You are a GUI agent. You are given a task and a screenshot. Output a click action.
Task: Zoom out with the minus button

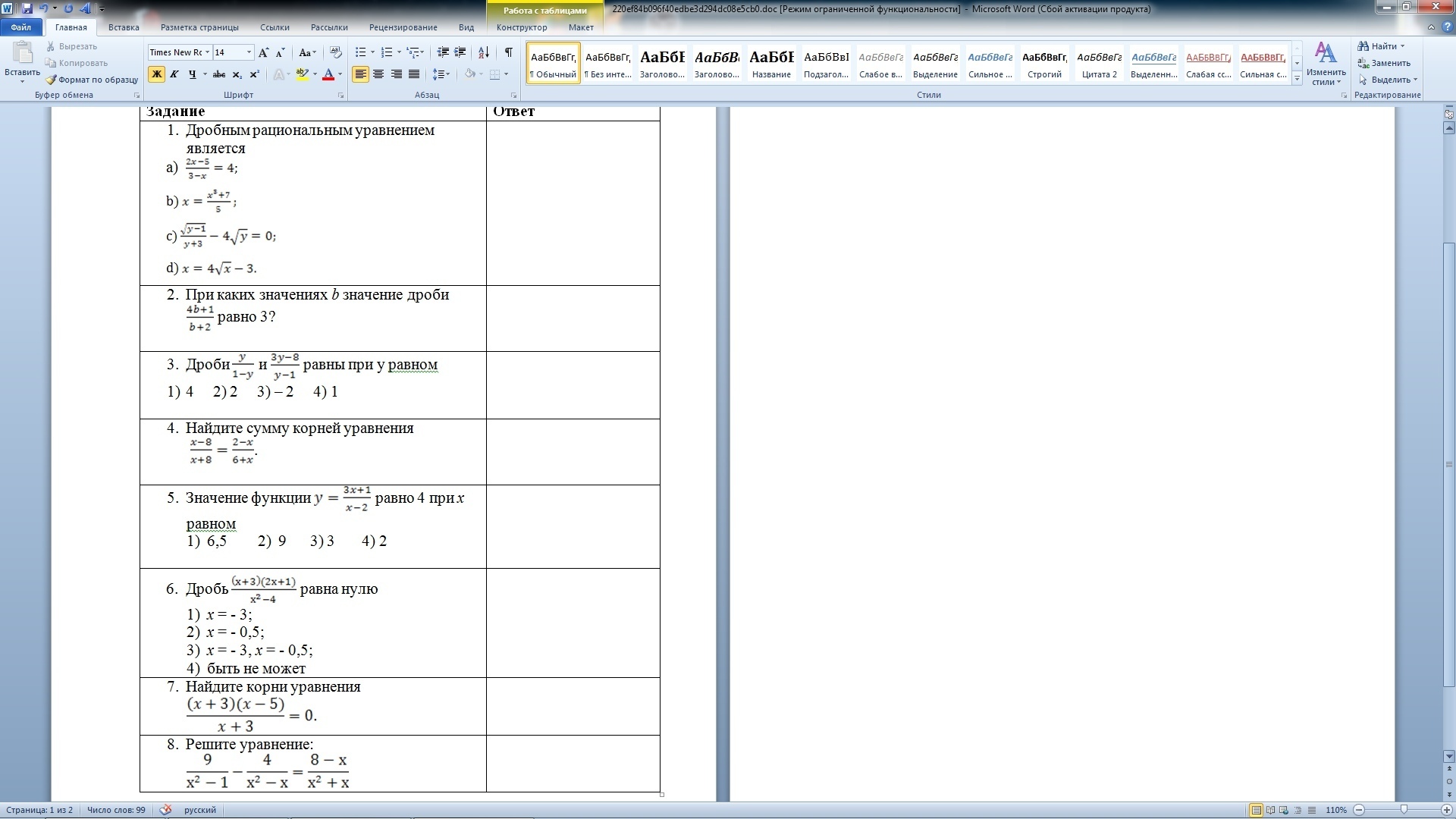[1359, 810]
